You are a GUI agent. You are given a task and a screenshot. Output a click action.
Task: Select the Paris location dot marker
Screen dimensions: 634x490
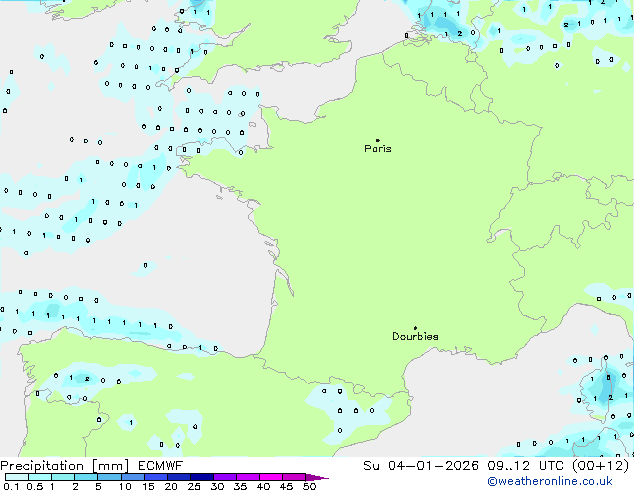378,140
